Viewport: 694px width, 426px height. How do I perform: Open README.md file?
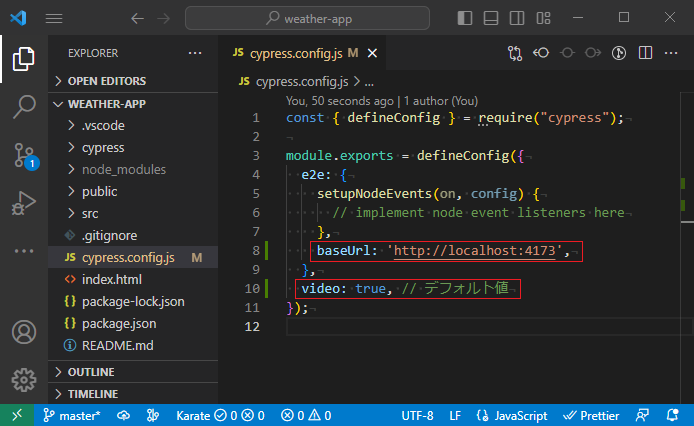[133, 345]
